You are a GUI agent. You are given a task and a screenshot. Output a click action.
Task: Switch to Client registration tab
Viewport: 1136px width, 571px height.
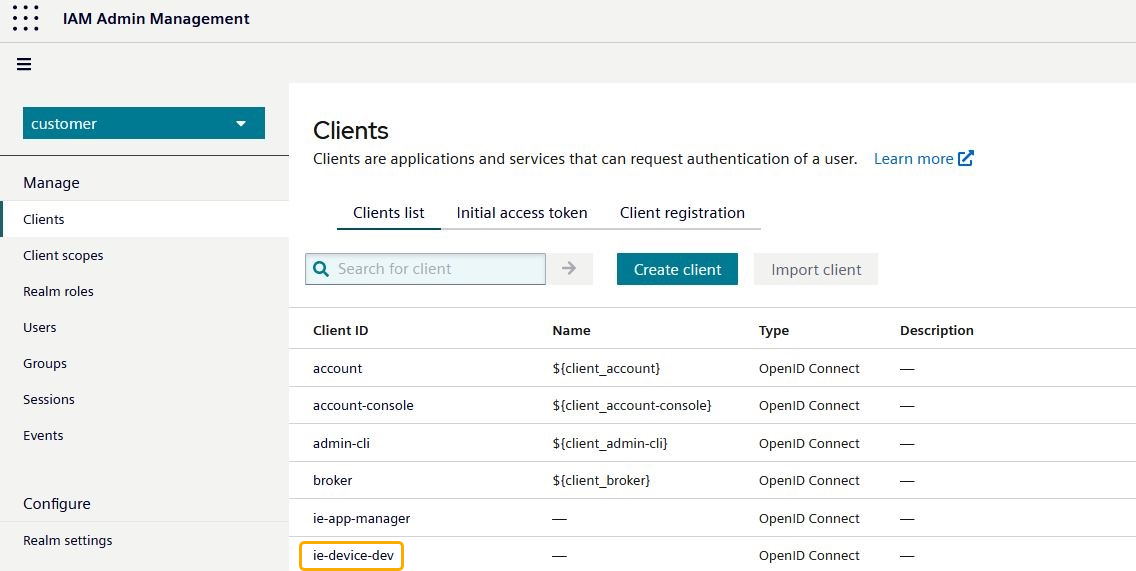pos(682,213)
